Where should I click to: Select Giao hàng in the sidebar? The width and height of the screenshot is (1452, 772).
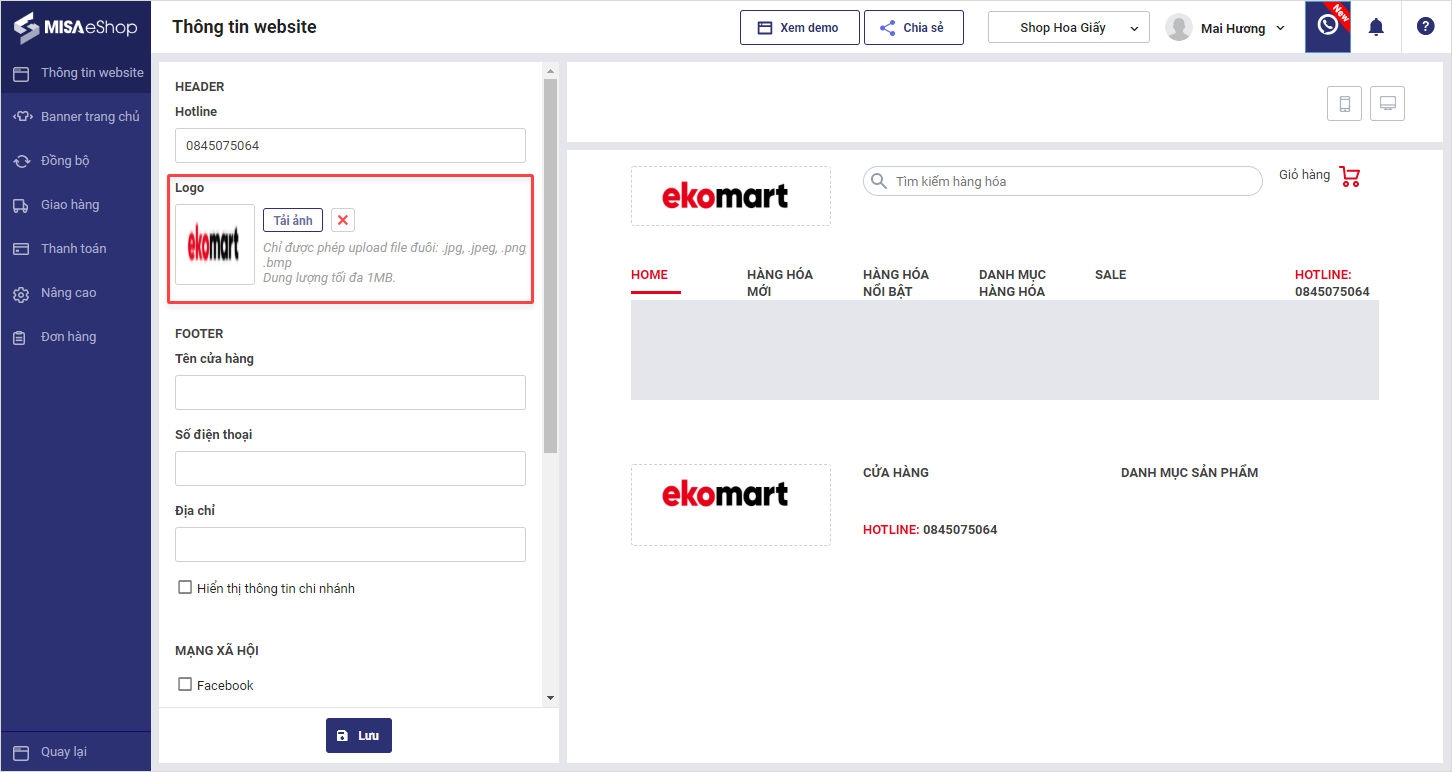point(76,205)
